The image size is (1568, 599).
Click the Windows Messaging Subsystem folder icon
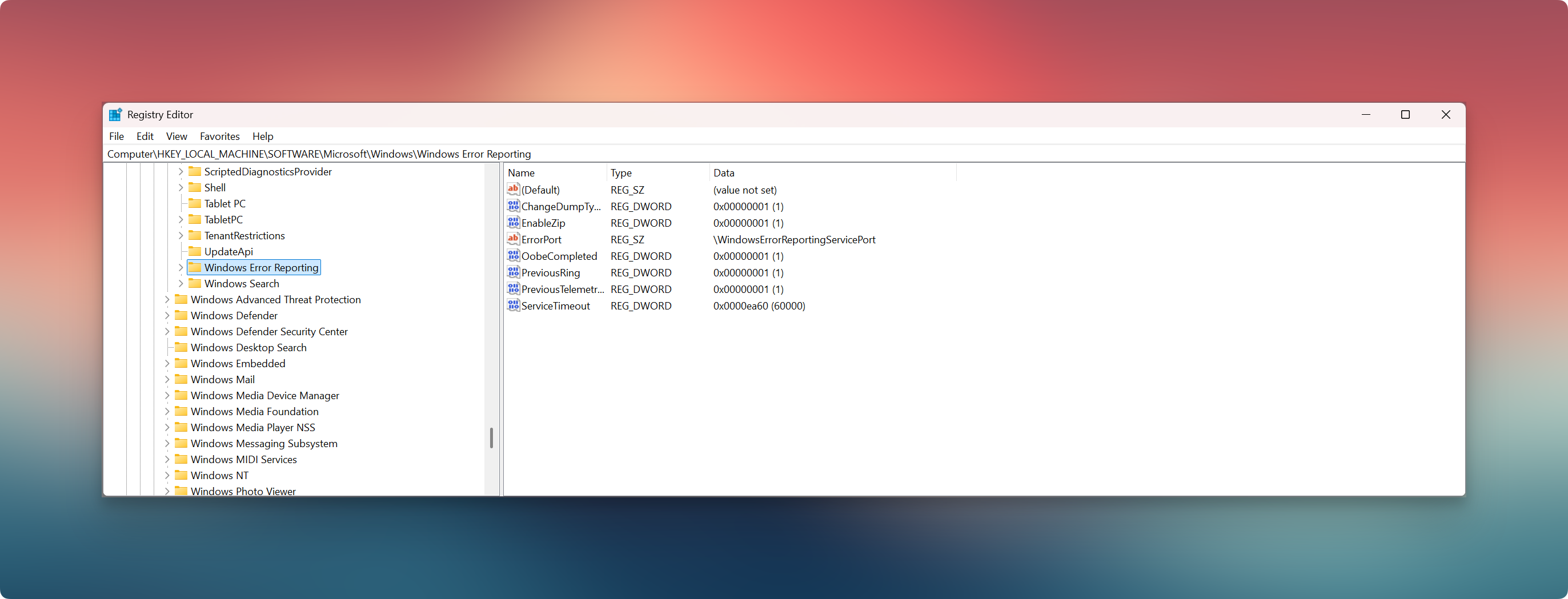click(181, 443)
